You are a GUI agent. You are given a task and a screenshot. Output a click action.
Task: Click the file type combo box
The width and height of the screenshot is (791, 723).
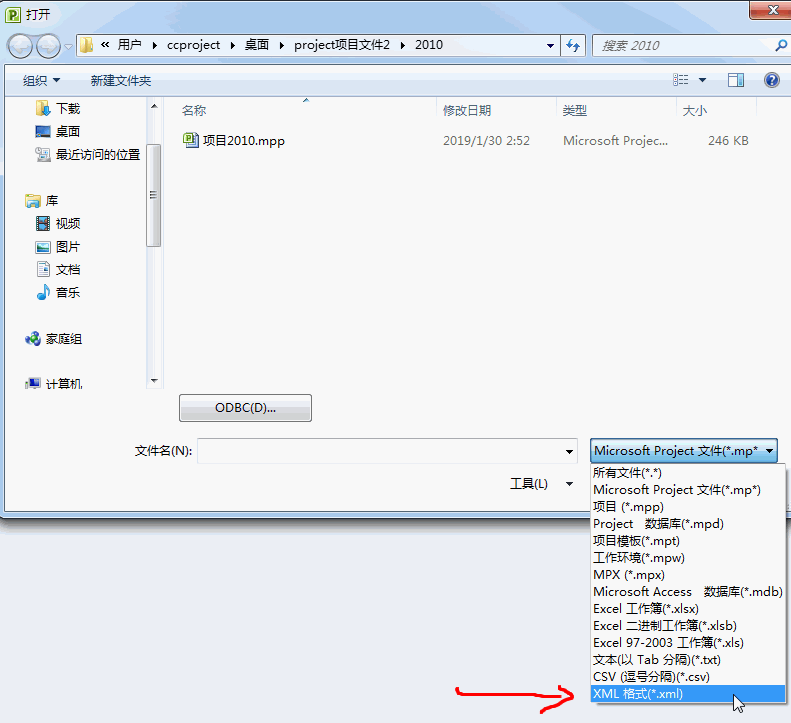[x=684, y=451]
